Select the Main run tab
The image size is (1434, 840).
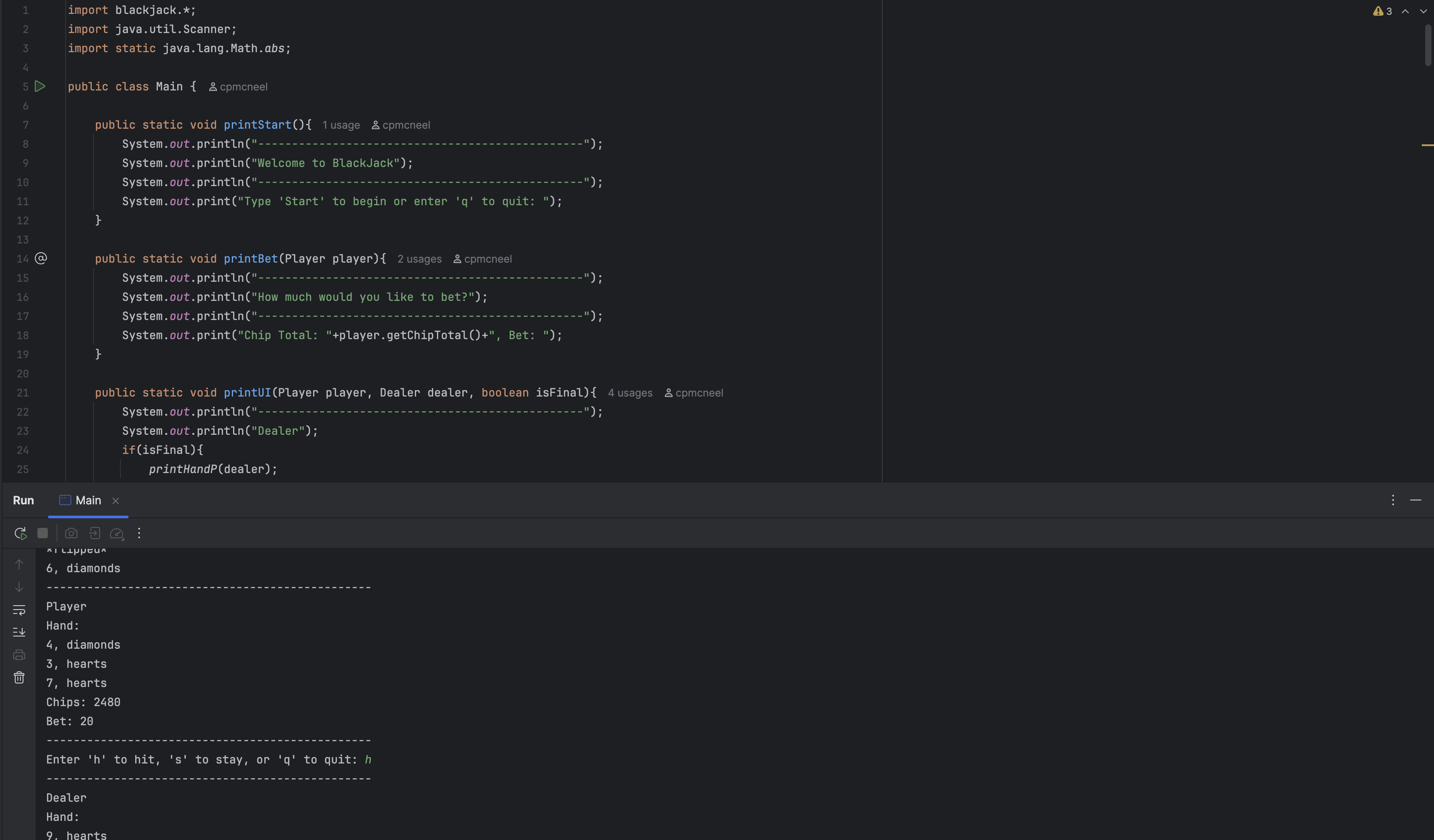click(x=88, y=500)
